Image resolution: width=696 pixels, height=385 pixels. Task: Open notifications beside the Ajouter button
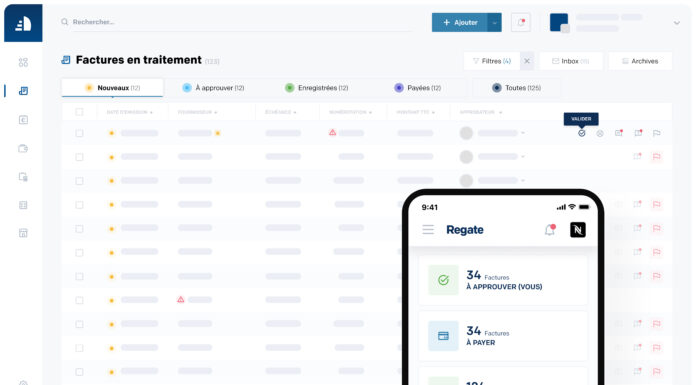pos(521,22)
